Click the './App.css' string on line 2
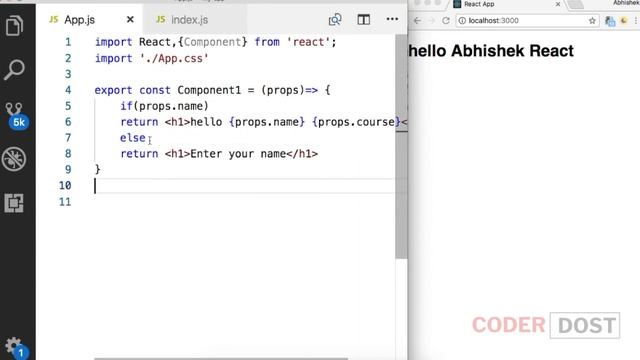This screenshot has height=360, width=640. tap(174, 58)
